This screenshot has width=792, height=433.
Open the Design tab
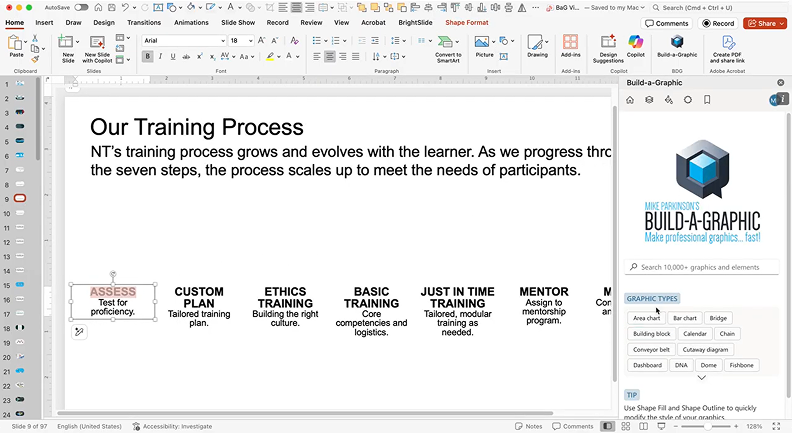coord(104,23)
